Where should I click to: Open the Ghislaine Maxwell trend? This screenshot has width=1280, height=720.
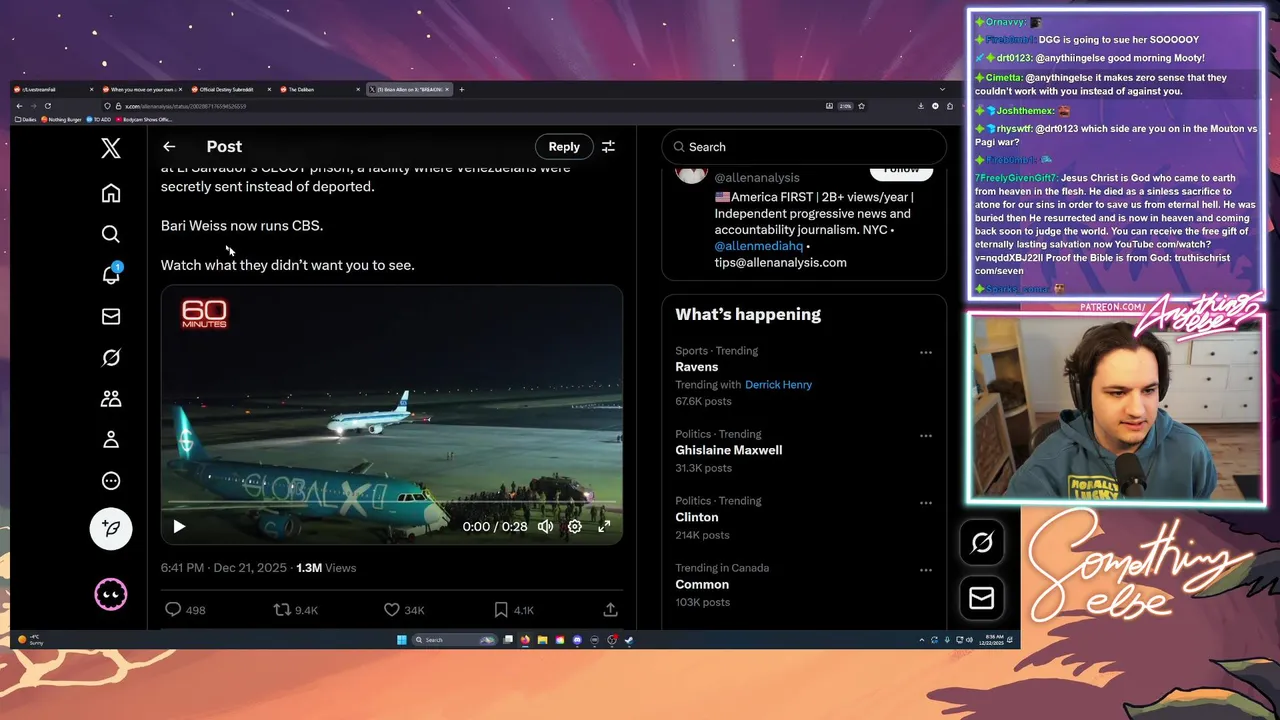(729, 451)
